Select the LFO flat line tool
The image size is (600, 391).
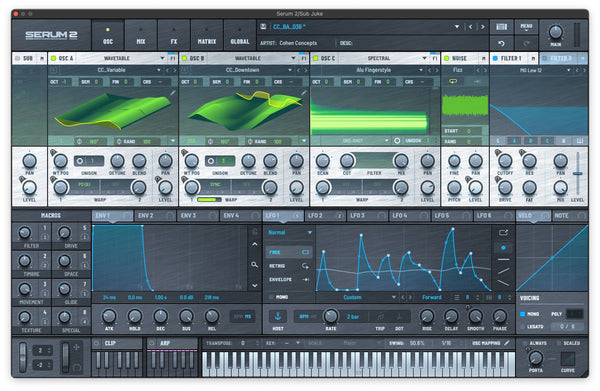click(x=503, y=259)
